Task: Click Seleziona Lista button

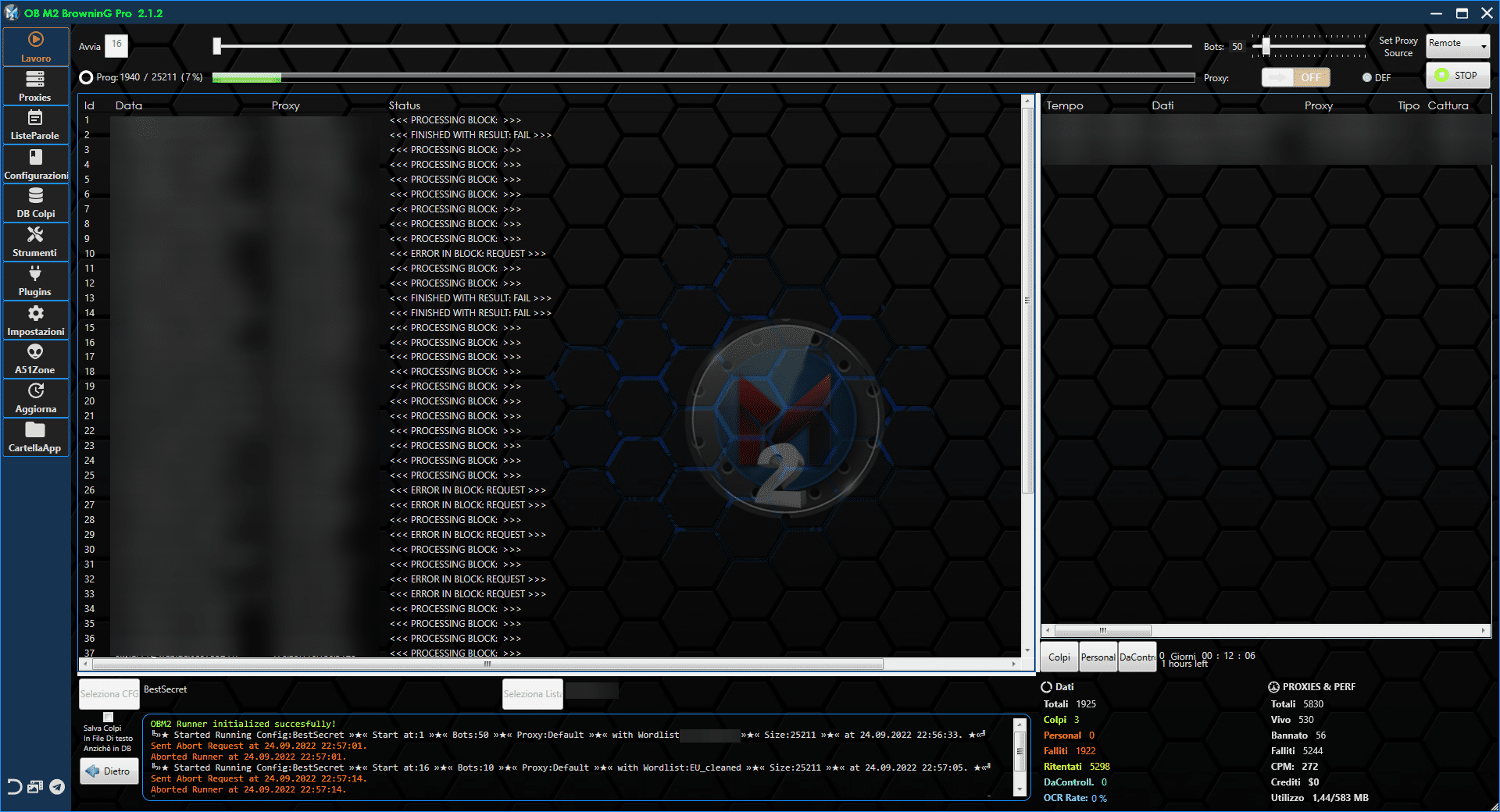Action: point(533,694)
